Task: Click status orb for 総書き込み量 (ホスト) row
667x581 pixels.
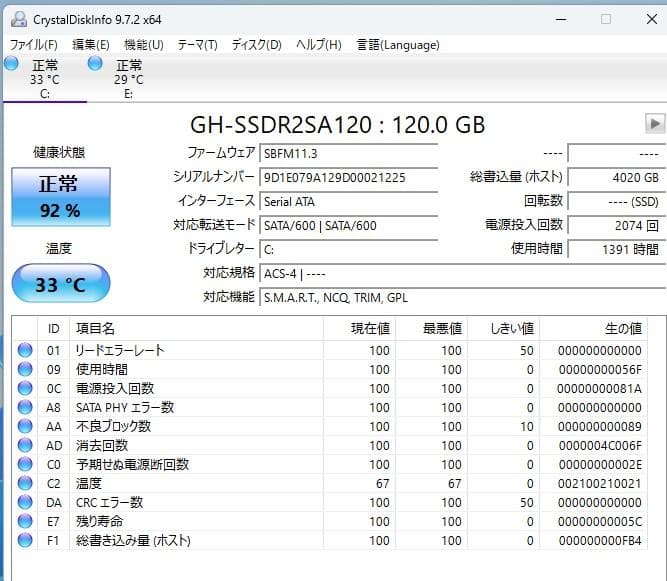Action: point(25,540)
